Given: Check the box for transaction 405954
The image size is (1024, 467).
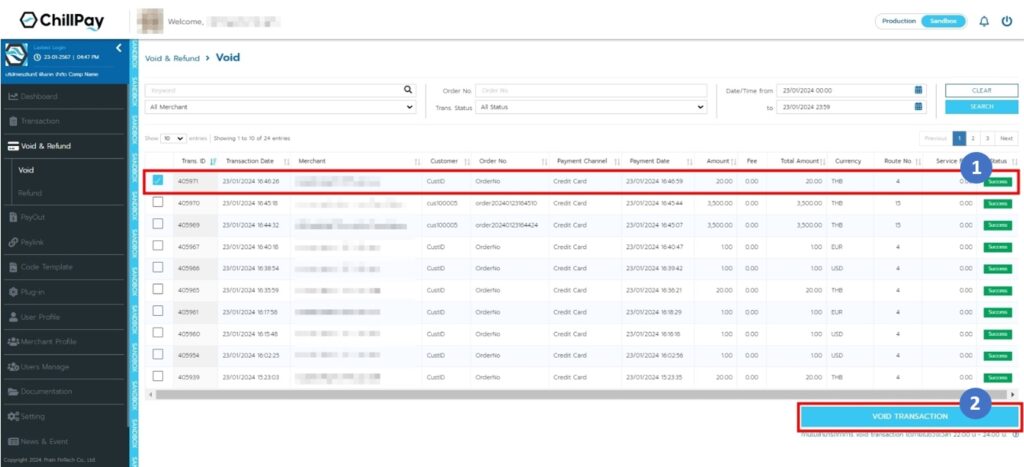Looking at the screenshot, I should point(157,354).
